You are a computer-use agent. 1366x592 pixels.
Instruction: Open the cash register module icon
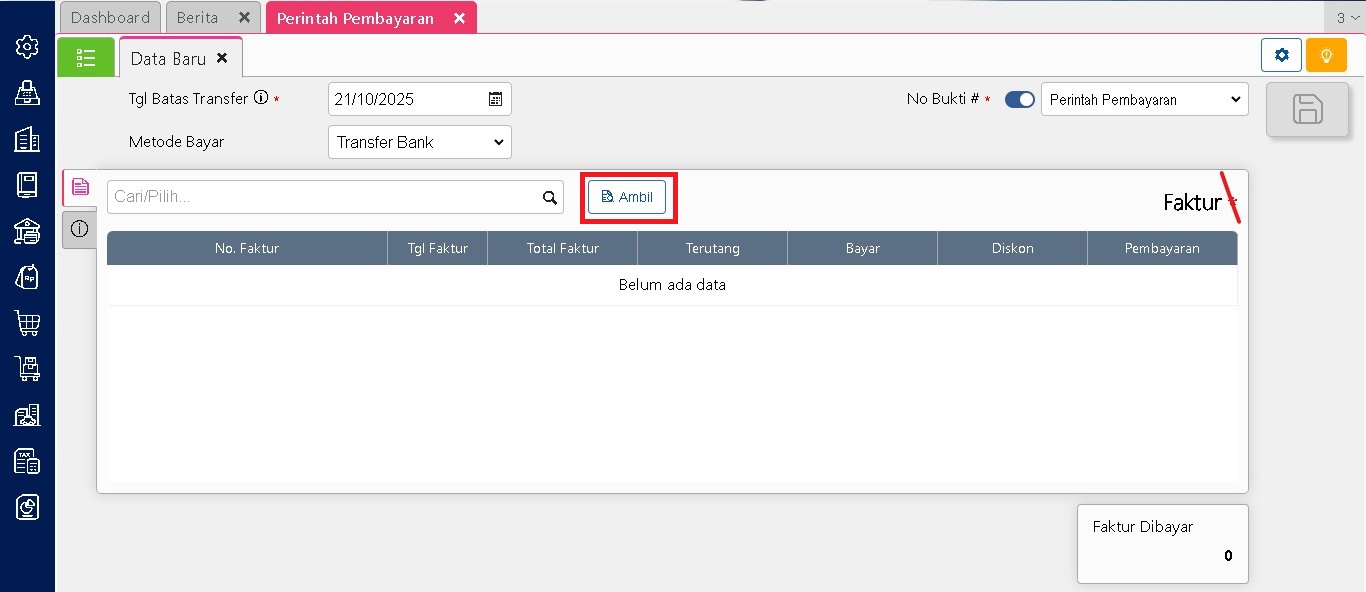[x=27, y=93]
